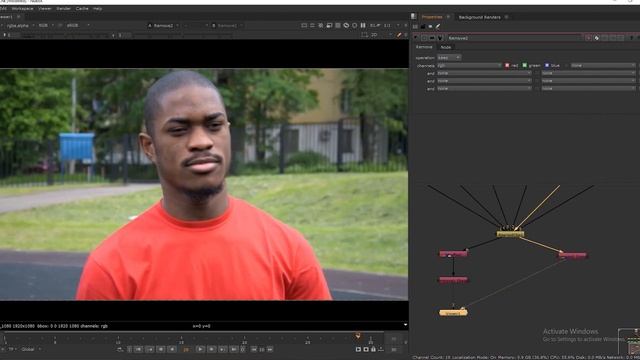This screenshot has width=640, height=360.
Task: Click the viewer refresh icon
Action: [354, 25]
